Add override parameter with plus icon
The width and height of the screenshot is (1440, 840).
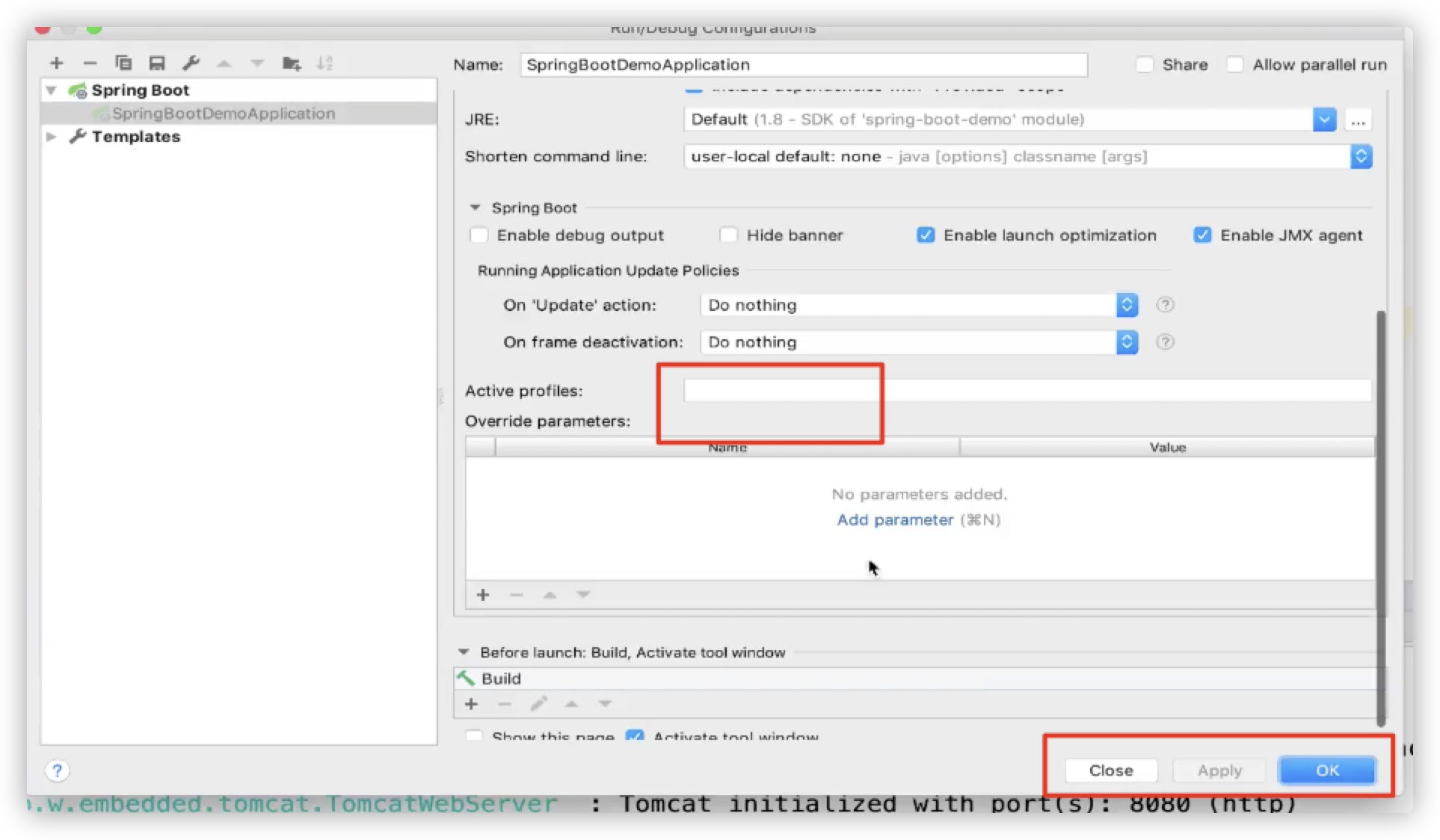pyautogui.click(x=483, y=595)
